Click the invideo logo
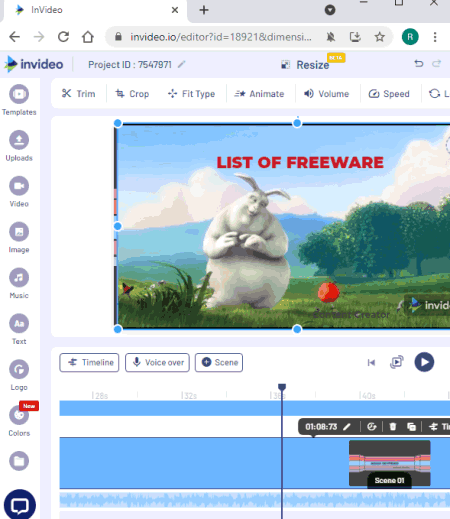The height and width of the screenshot is (519, 450). (x=34, y=64)
